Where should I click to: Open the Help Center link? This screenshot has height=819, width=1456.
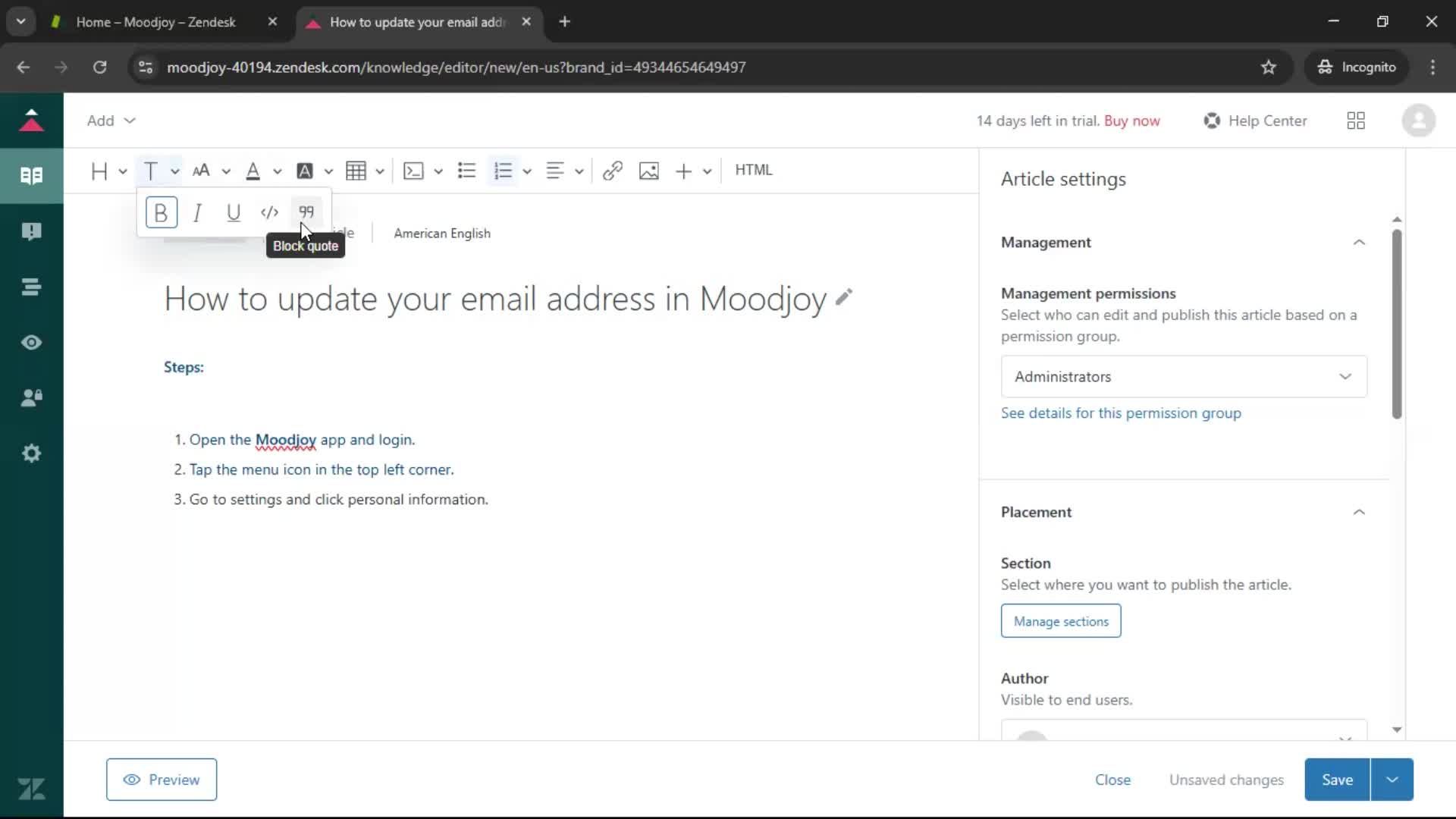1256,121
